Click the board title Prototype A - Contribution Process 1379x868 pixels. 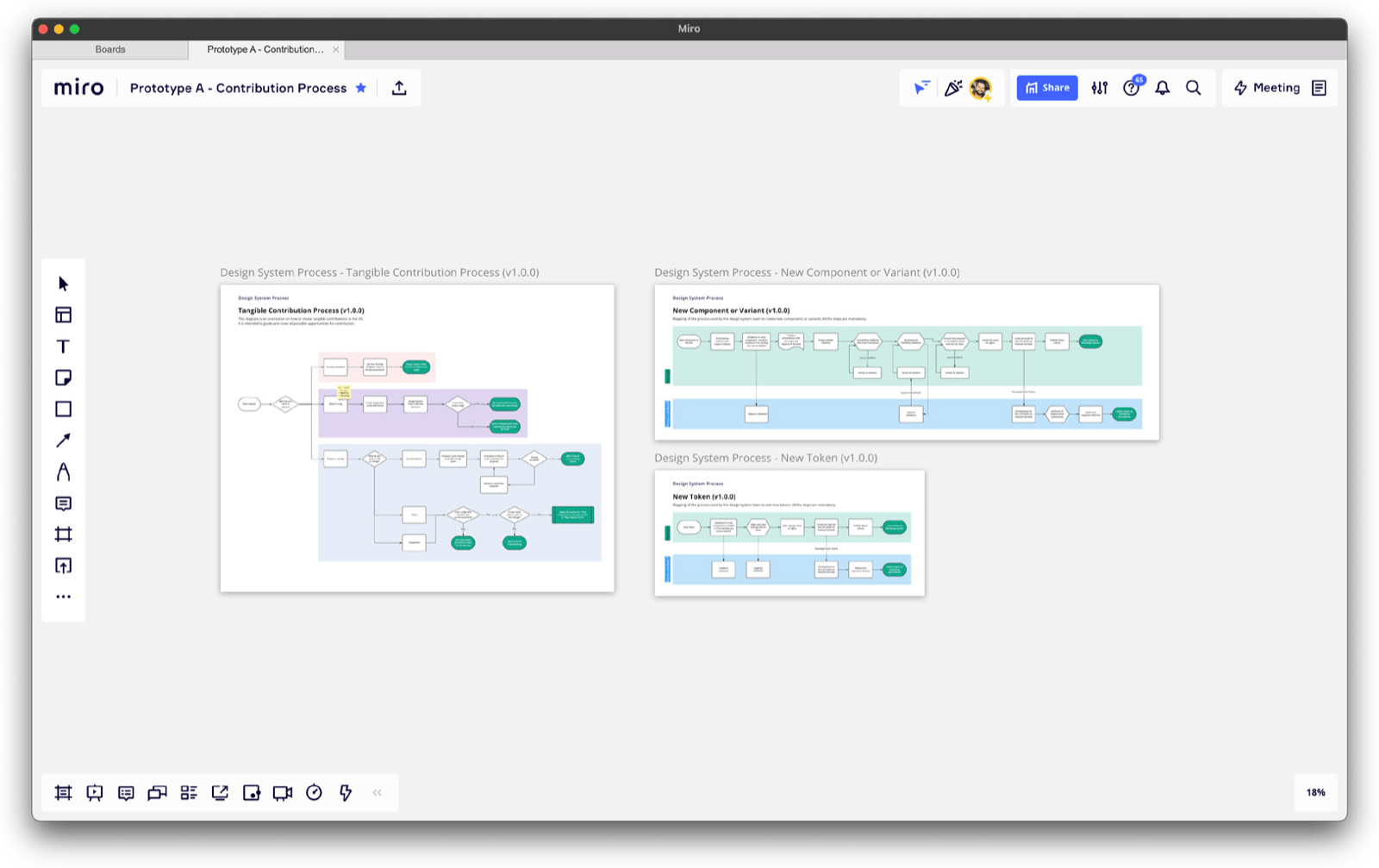point(238,88)
